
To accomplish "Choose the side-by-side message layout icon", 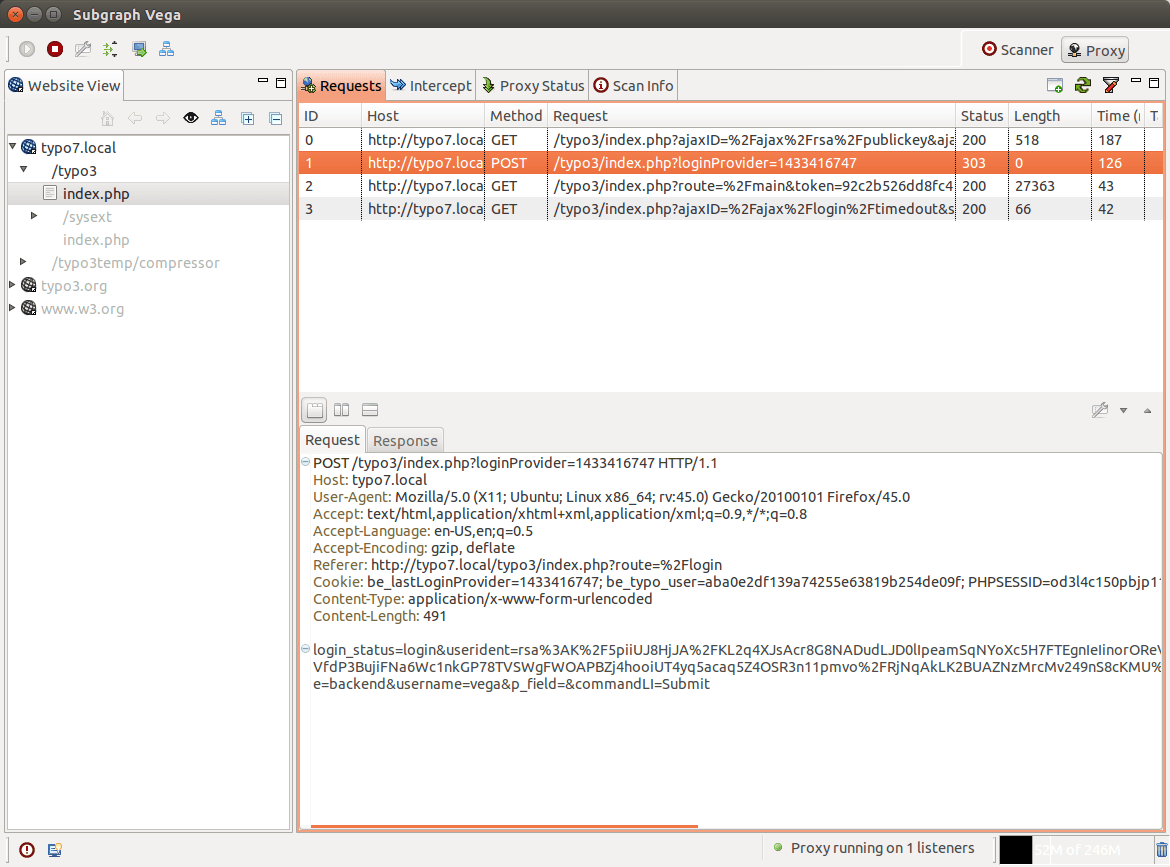I will (x=342, y=410).
